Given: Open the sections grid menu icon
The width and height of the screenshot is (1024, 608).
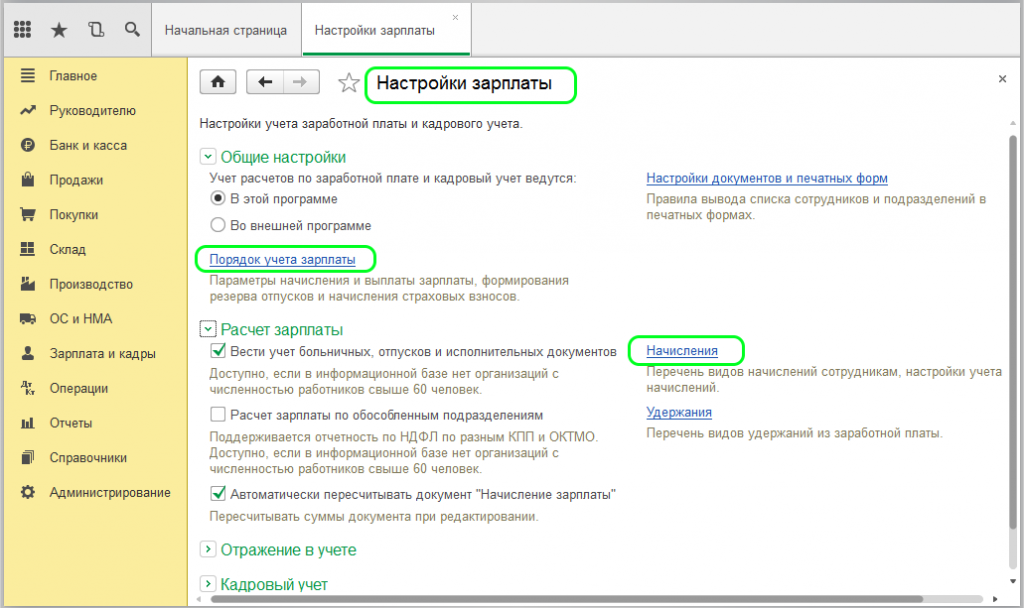Looking at the screenshot, I should click(22, 29).
